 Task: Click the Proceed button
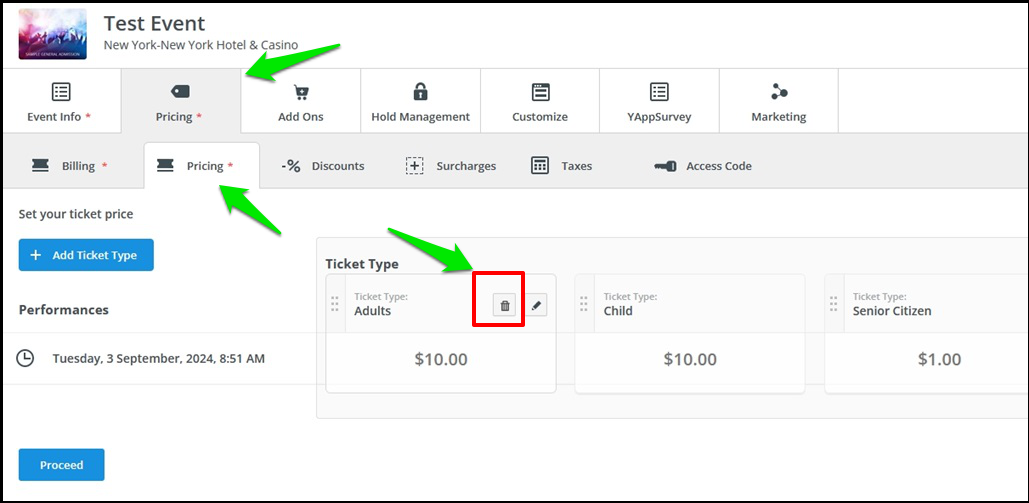(62, 465)
